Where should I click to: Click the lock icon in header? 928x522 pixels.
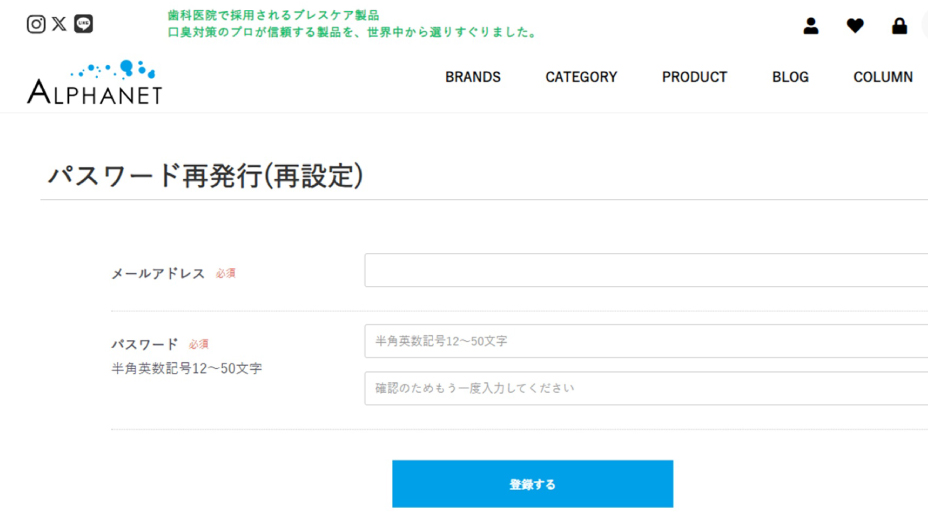tap(899, 26)
